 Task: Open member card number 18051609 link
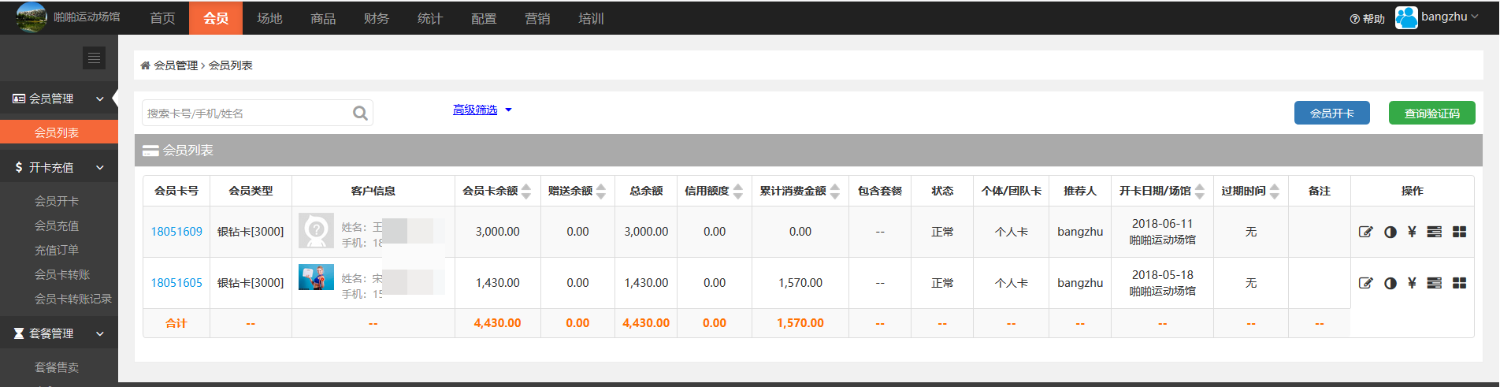click(177, 232)
